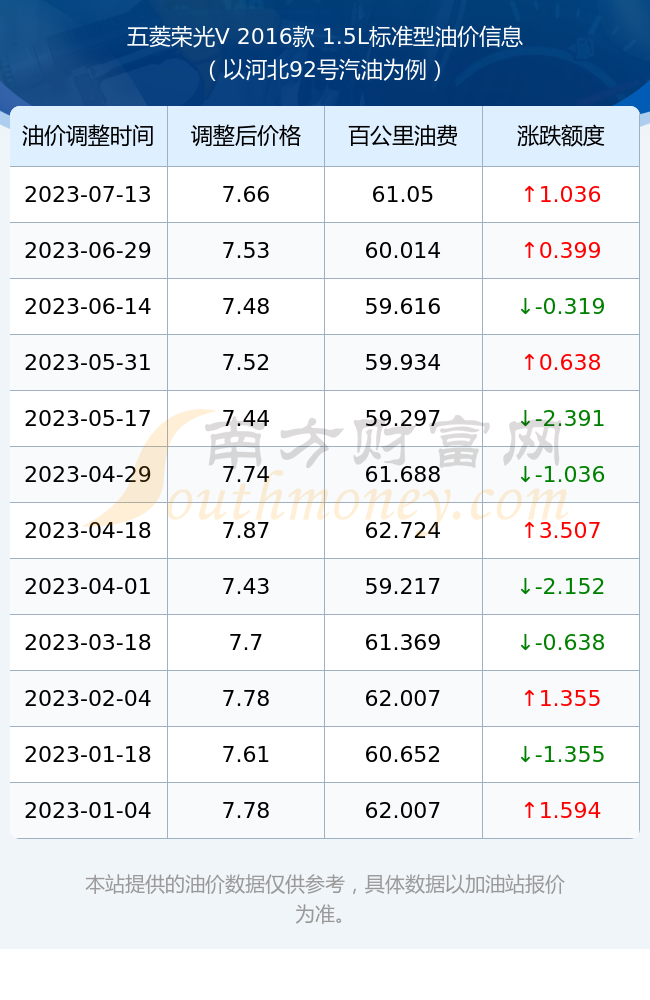Click the green down arrow beside -2.152
Image resolution: width=650 pixels, height=1000 pixels.
(x=525, y=587)
